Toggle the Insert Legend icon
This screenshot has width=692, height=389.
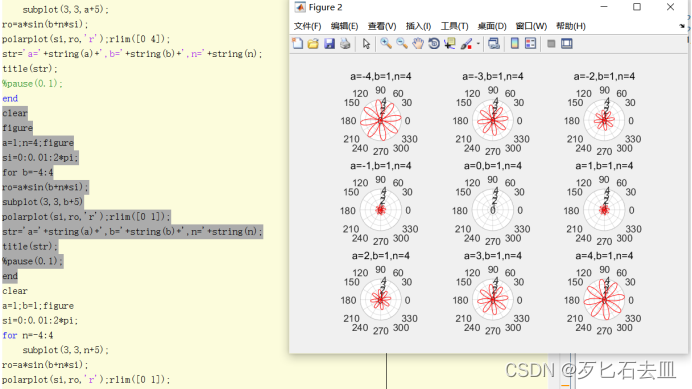530,43
